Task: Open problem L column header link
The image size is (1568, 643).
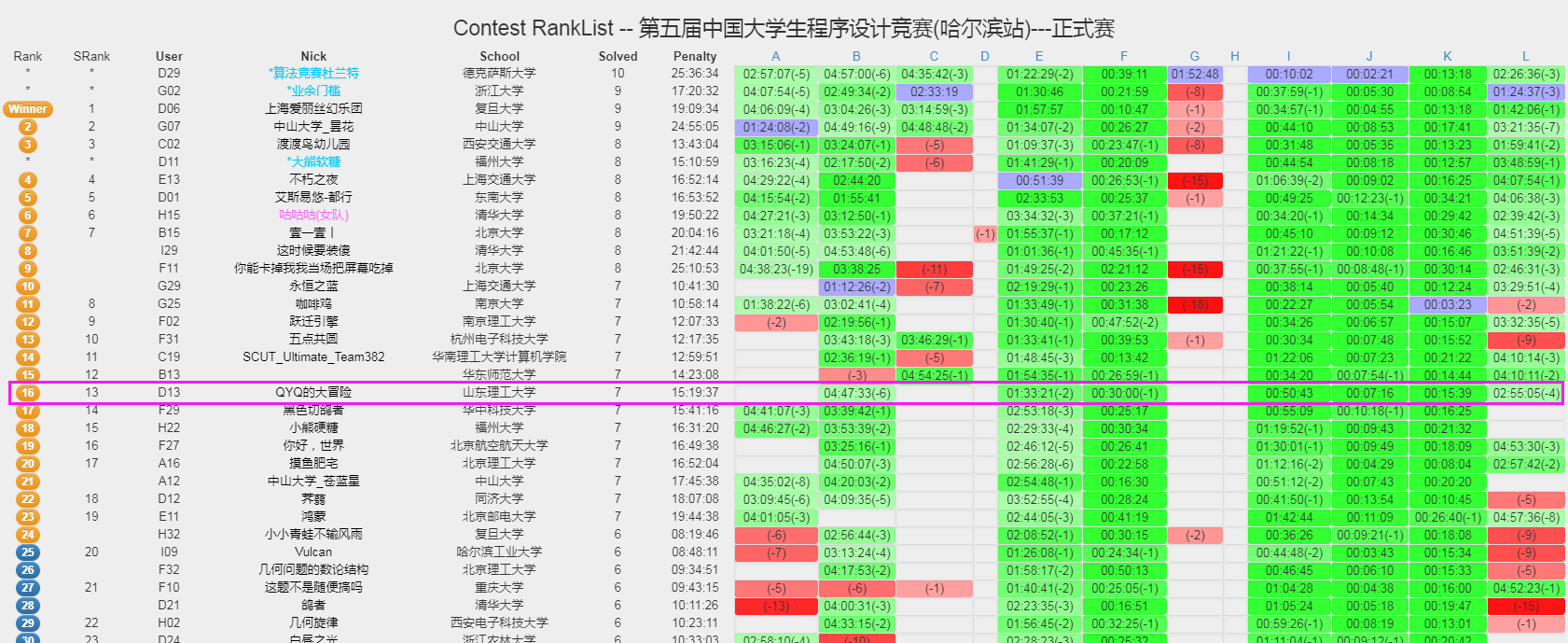Action: [1525, 56]
